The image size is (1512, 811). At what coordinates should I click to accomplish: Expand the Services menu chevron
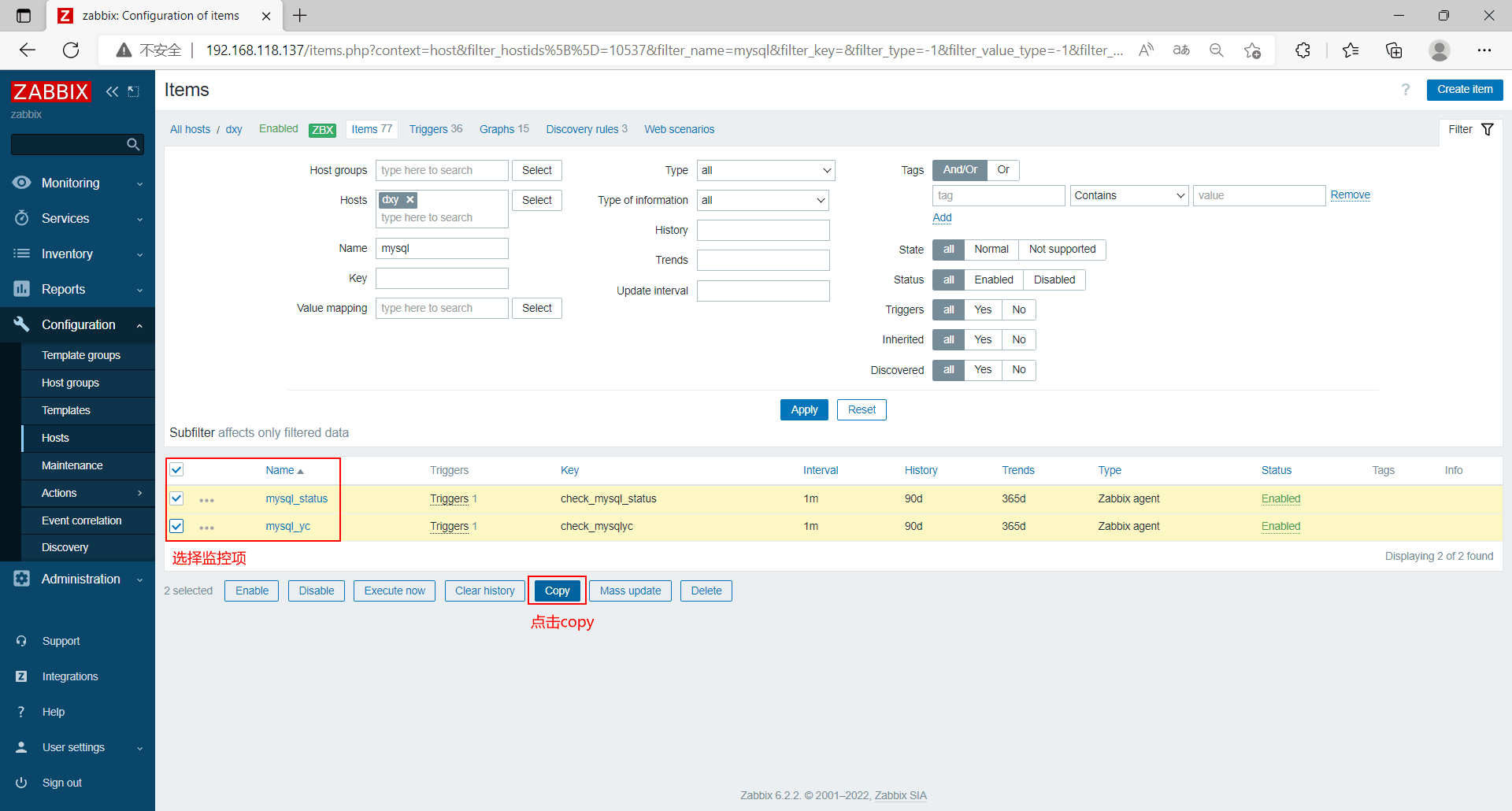tap(140, 219)
